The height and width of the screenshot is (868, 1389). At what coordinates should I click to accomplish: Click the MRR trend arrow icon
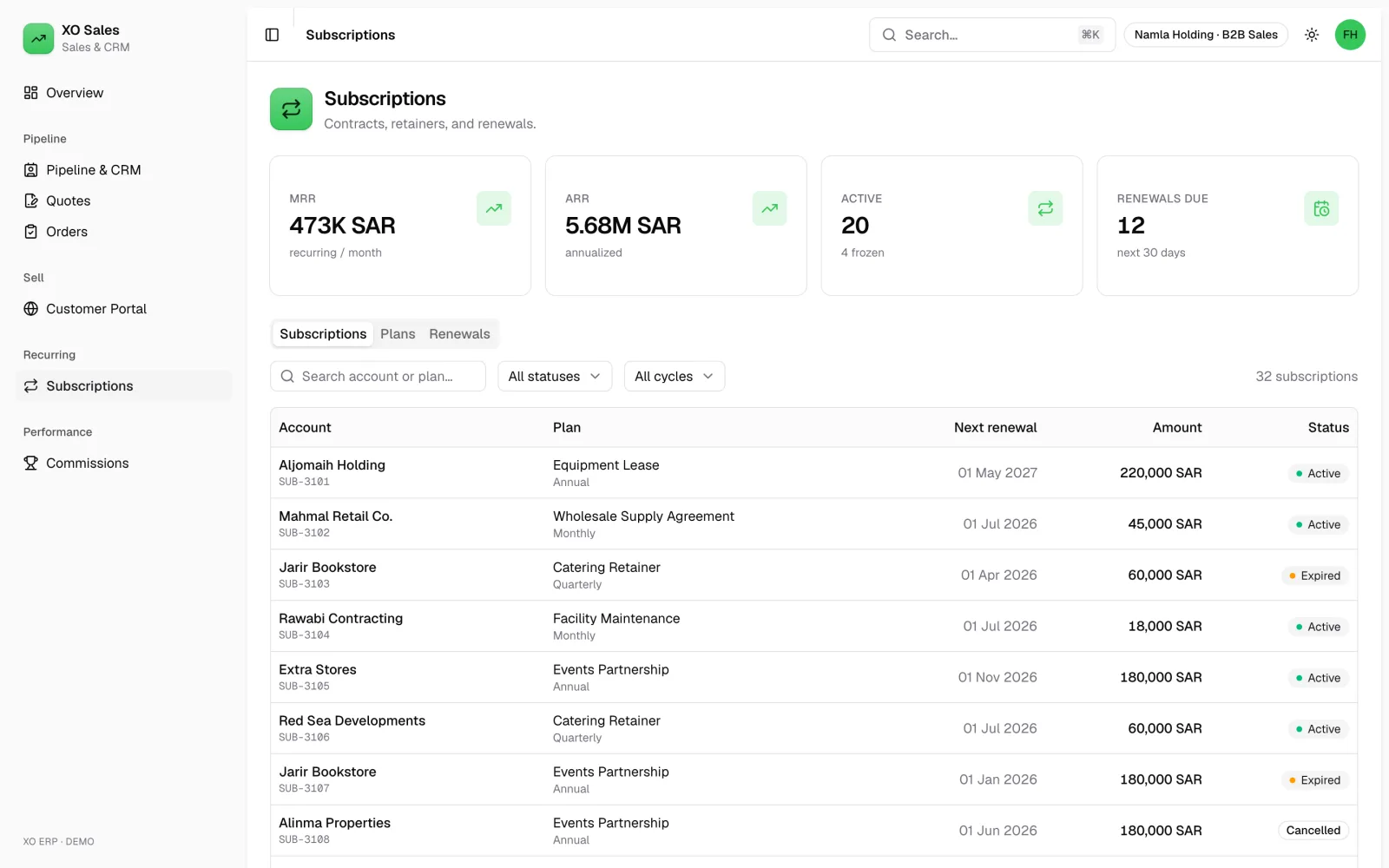point(494,208)
